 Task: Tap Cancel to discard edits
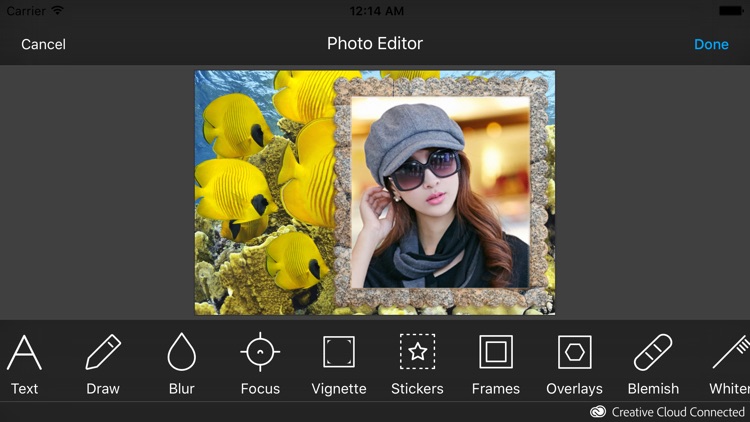point(44,44)
